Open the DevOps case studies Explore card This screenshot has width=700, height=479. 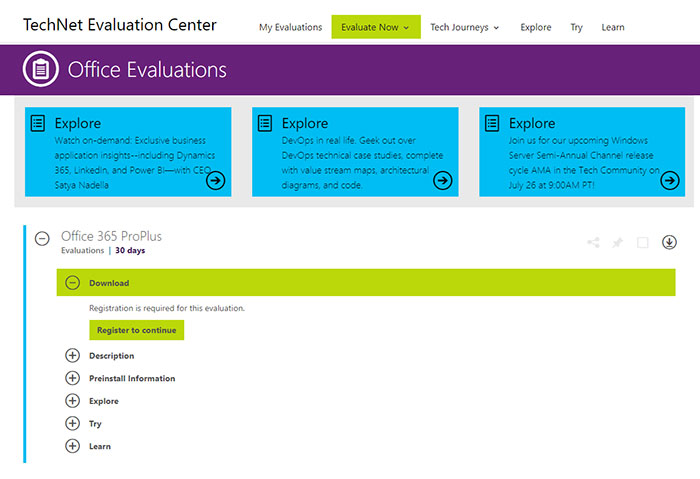point(355,152)
